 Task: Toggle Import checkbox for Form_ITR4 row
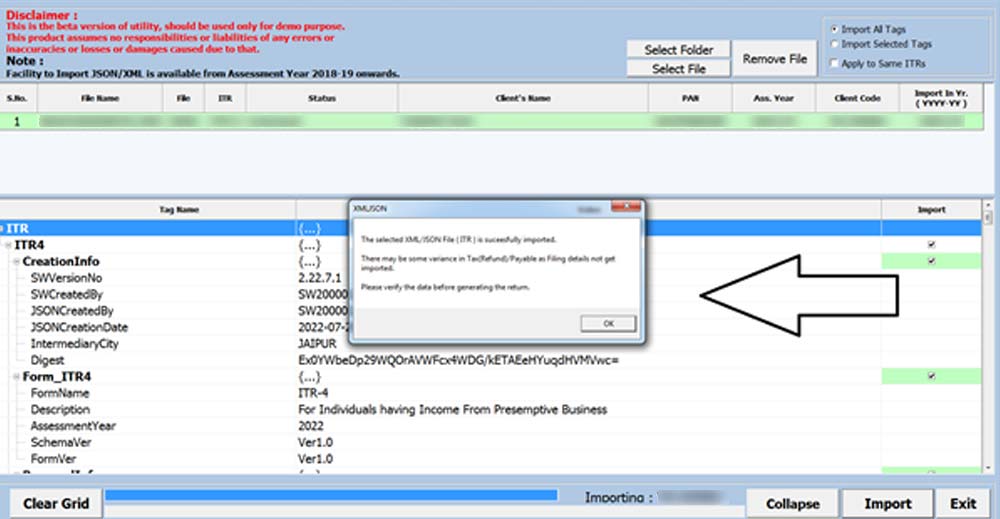[932, 376]
